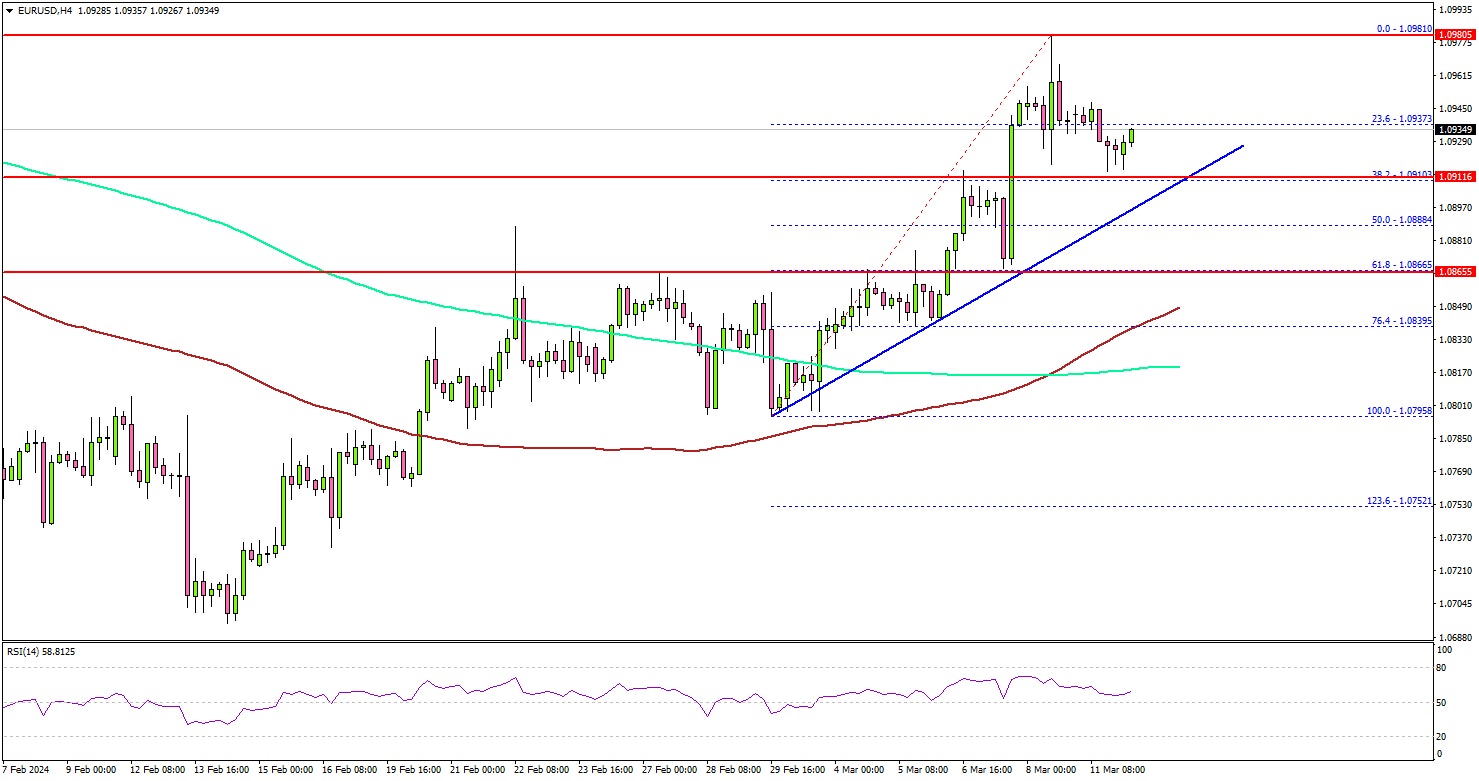Select the Fibonacci 100.0 - 1.07958 level label

point(1398,410)
